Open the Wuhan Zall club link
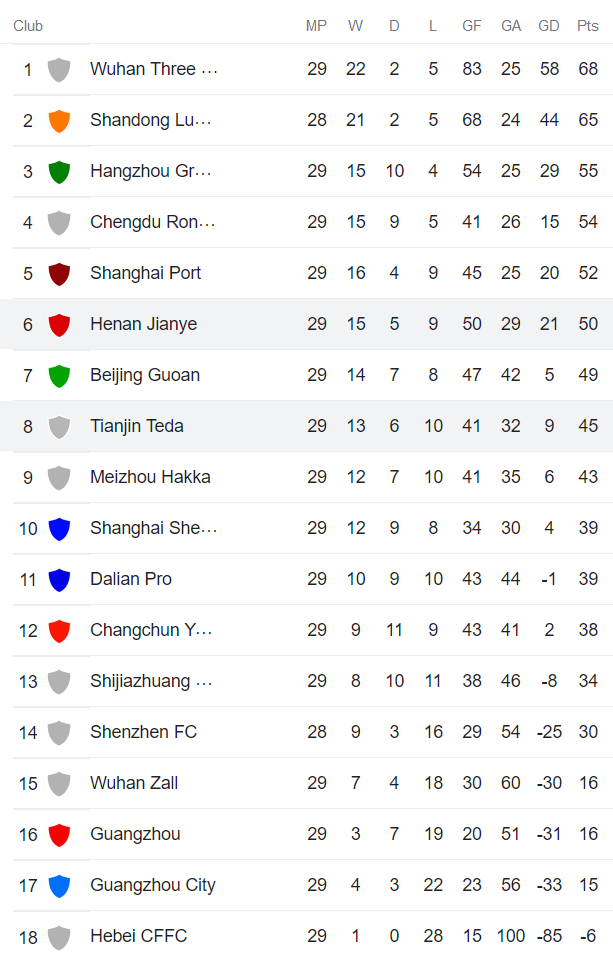 click(x=134, y=783)
